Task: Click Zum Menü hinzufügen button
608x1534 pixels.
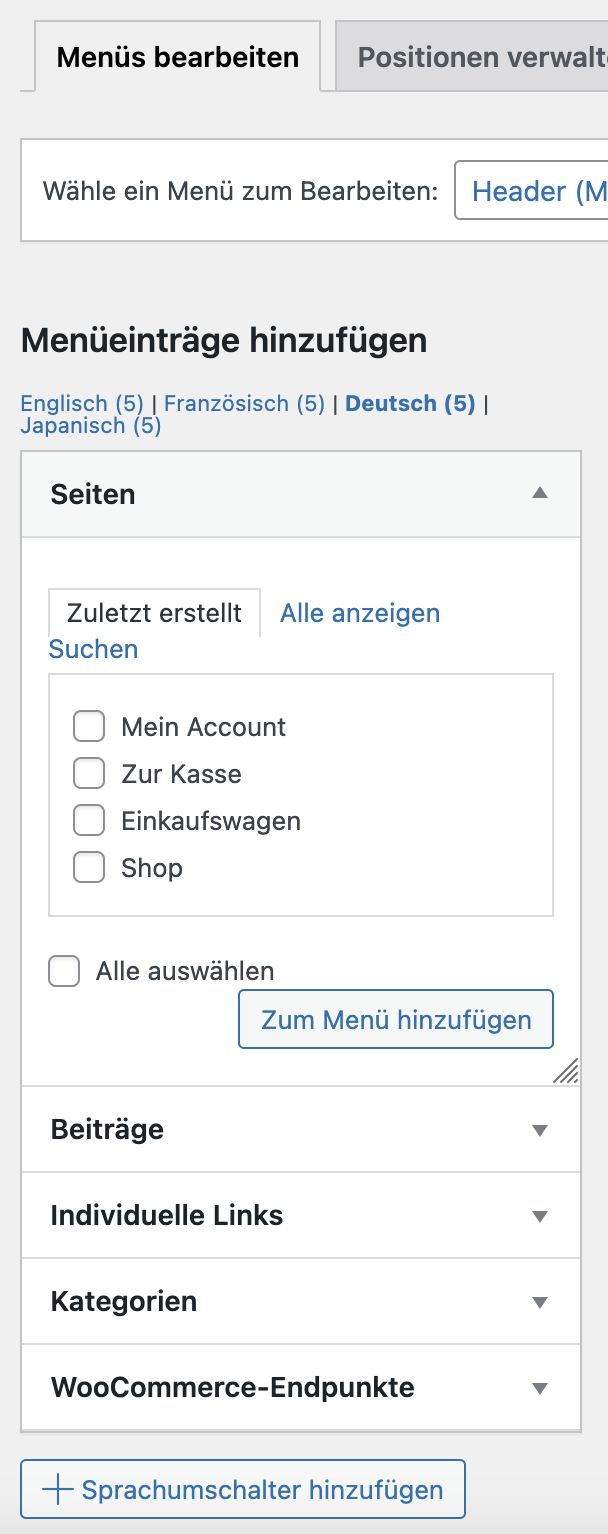Action: coord(396,1019)
